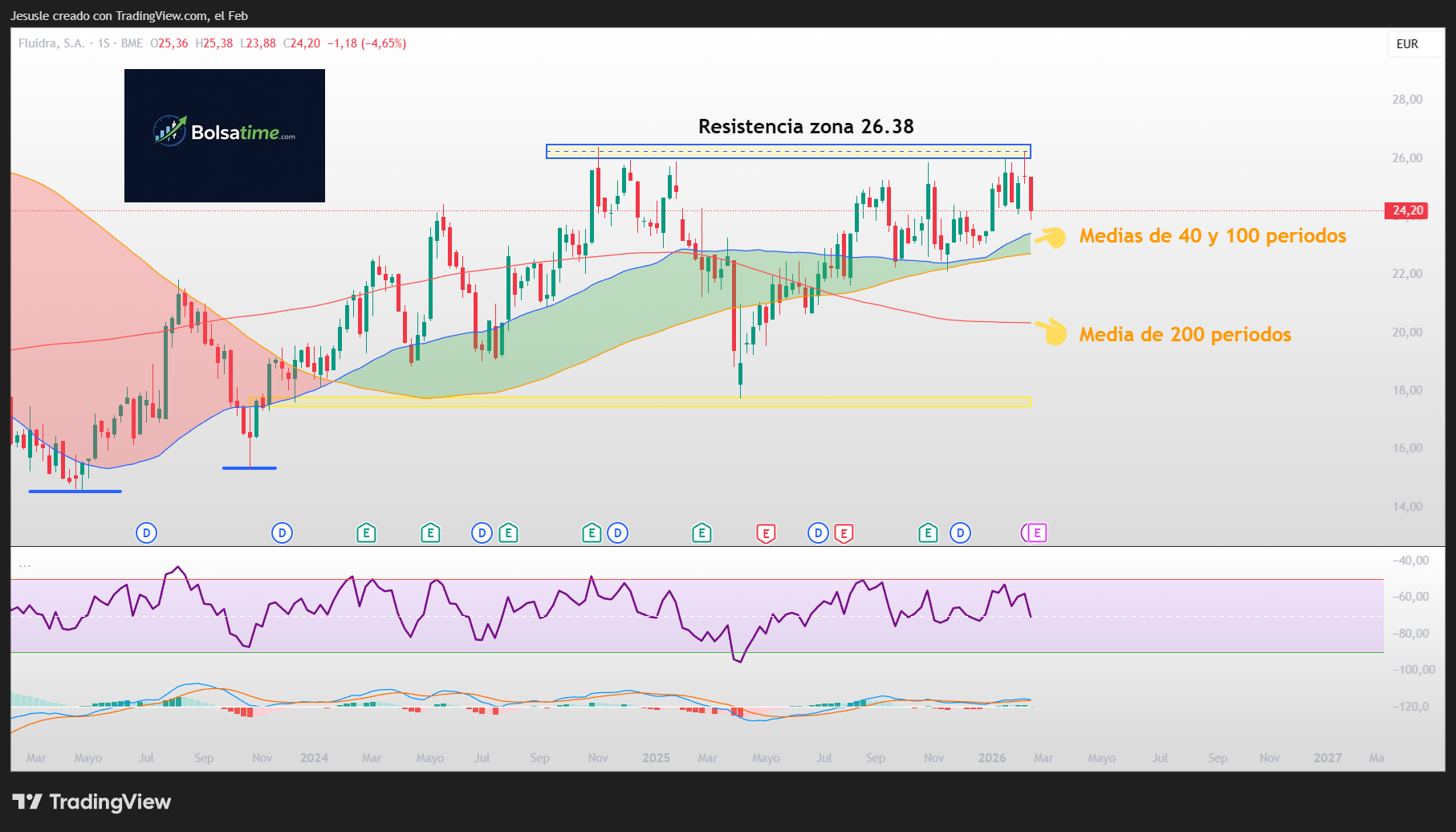1456x832 pixels.
Task: Select the red earnings marker near Mayo 2025
Action: [766, 533]
